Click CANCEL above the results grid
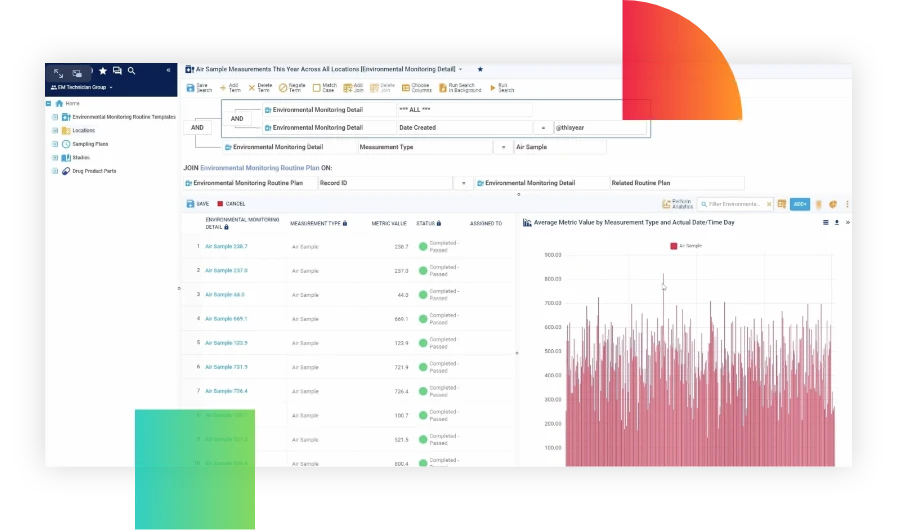 [231, 204]
